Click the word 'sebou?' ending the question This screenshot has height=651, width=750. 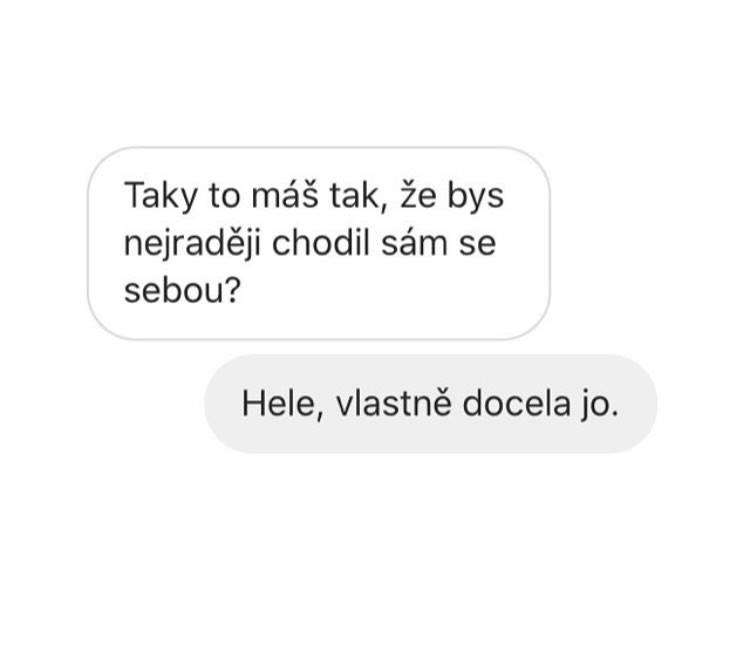coord(182,290)
